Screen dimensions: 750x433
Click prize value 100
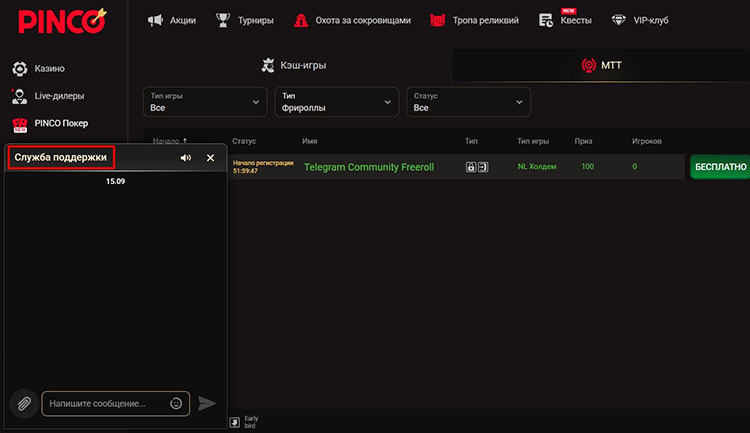pyautogui.click(x=587, y=167)
